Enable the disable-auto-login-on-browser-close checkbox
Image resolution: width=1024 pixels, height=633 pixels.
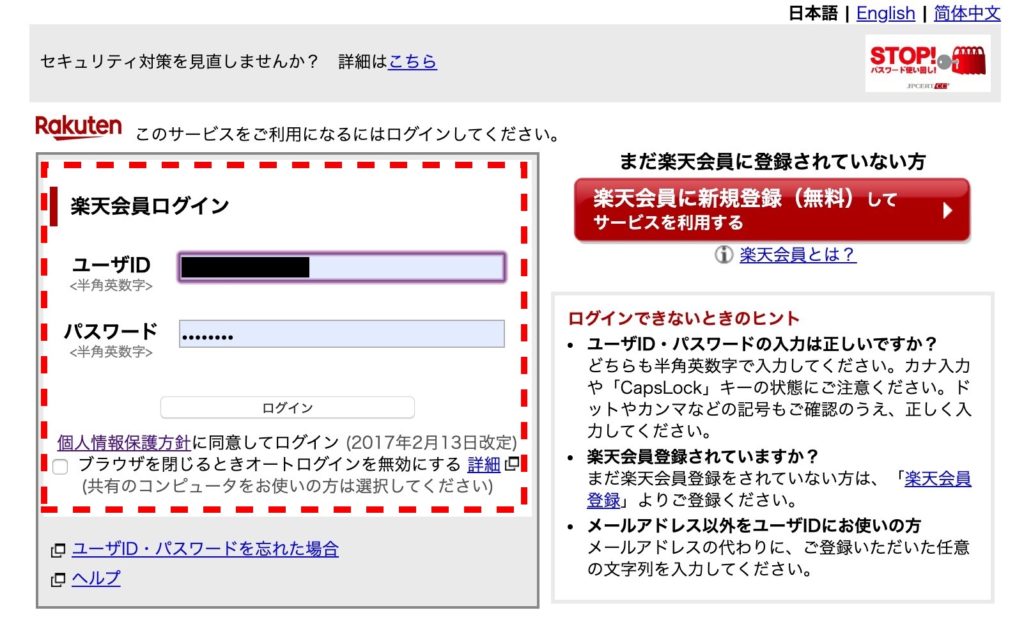pos(61,466)
